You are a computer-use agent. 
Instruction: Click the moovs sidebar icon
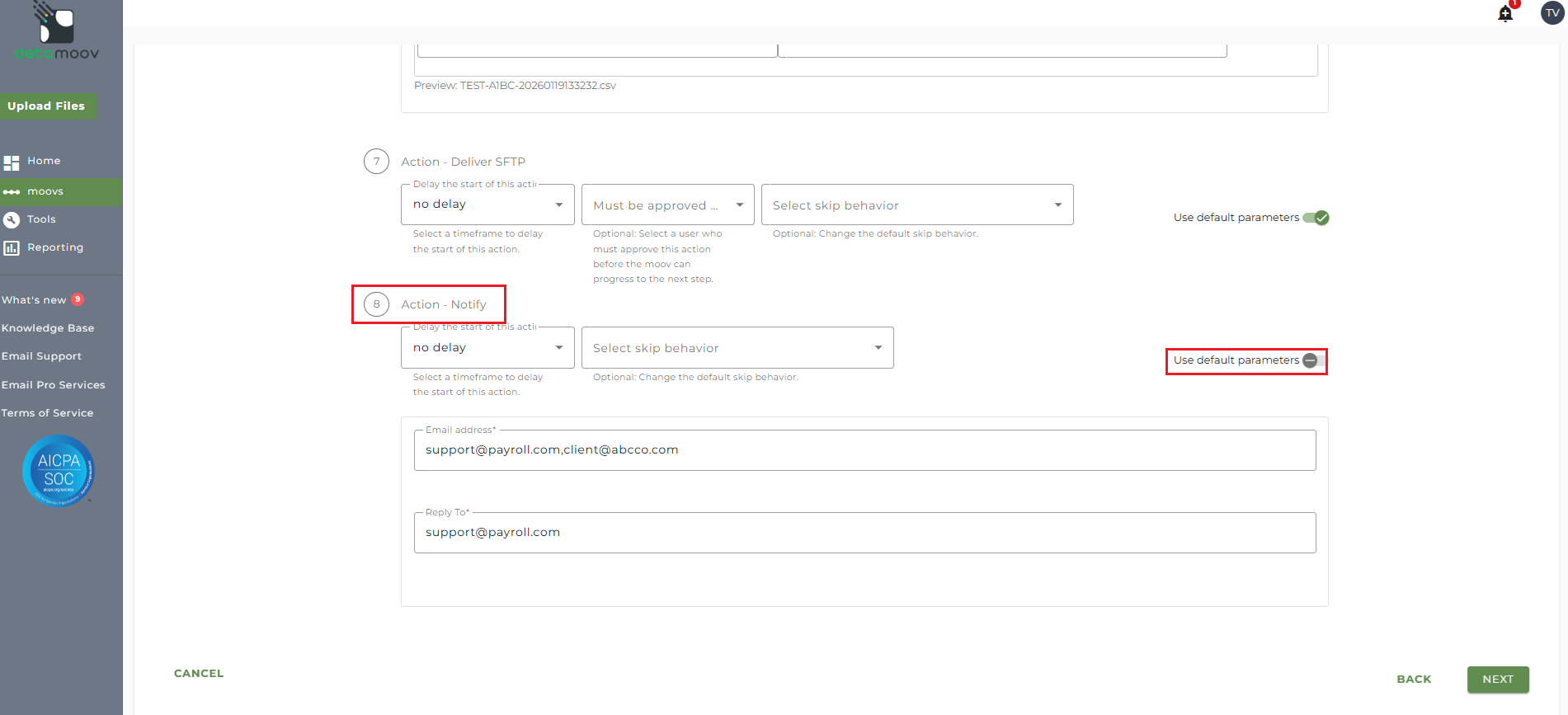pyautogui.click(x=12, y=191)
